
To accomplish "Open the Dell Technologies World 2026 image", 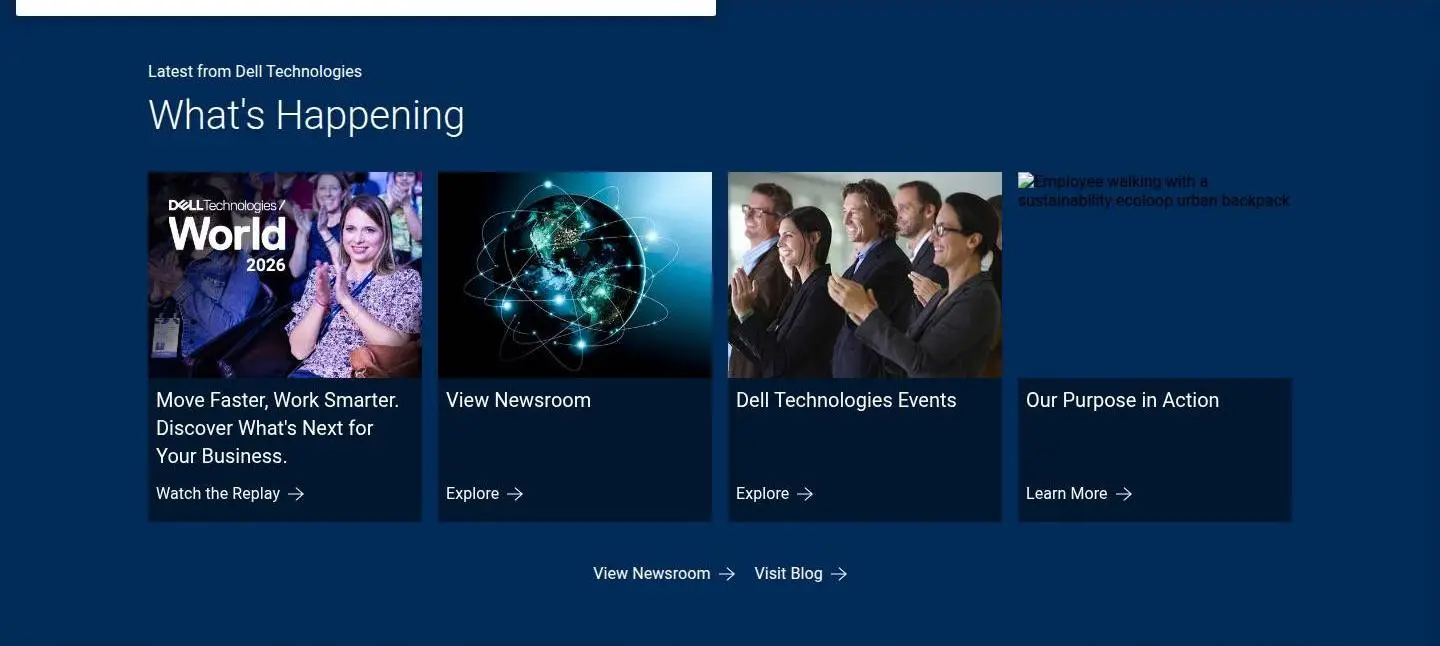I will [285, 275].
